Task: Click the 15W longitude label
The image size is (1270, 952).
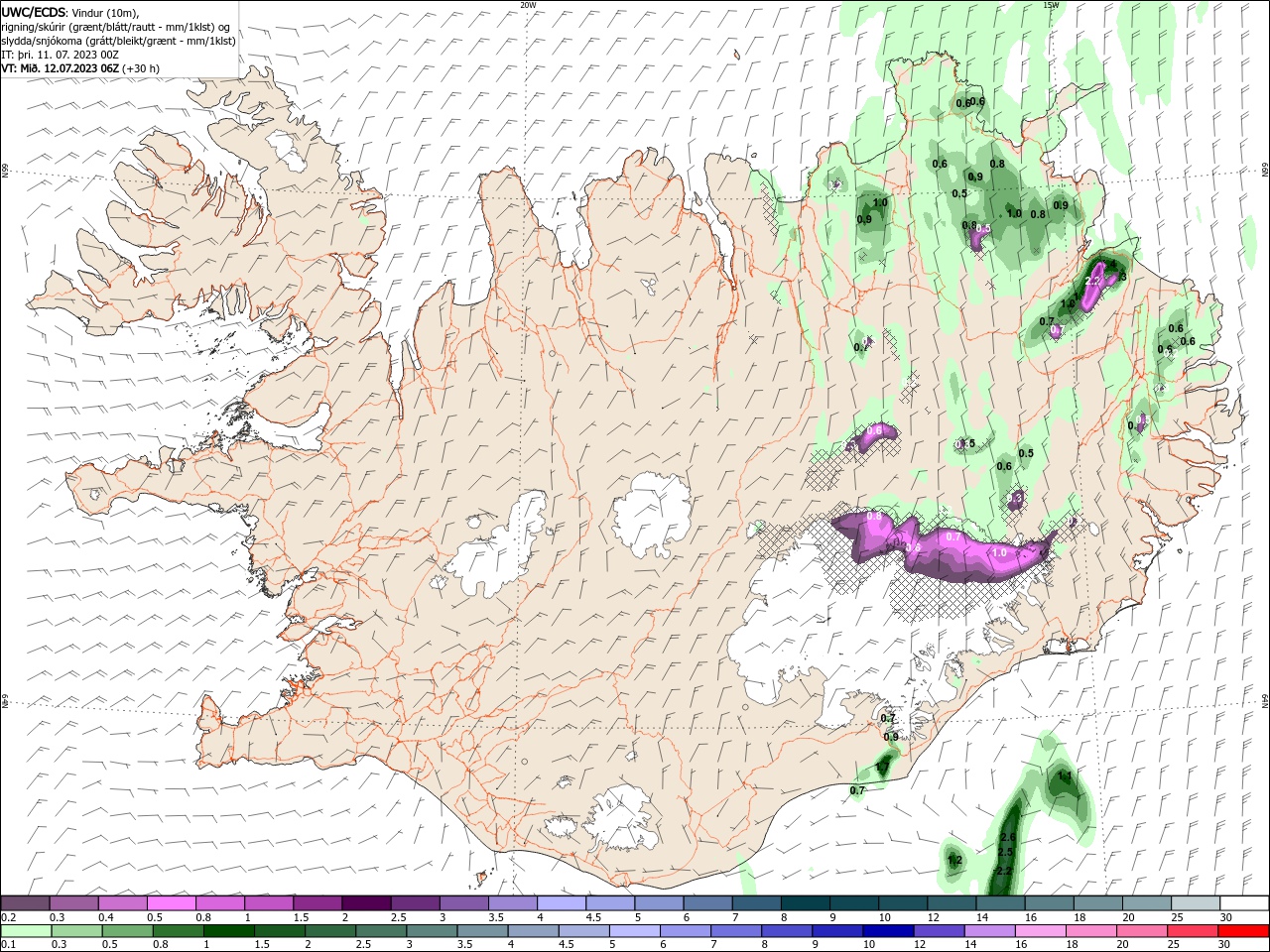Action: pos(1052,5)
